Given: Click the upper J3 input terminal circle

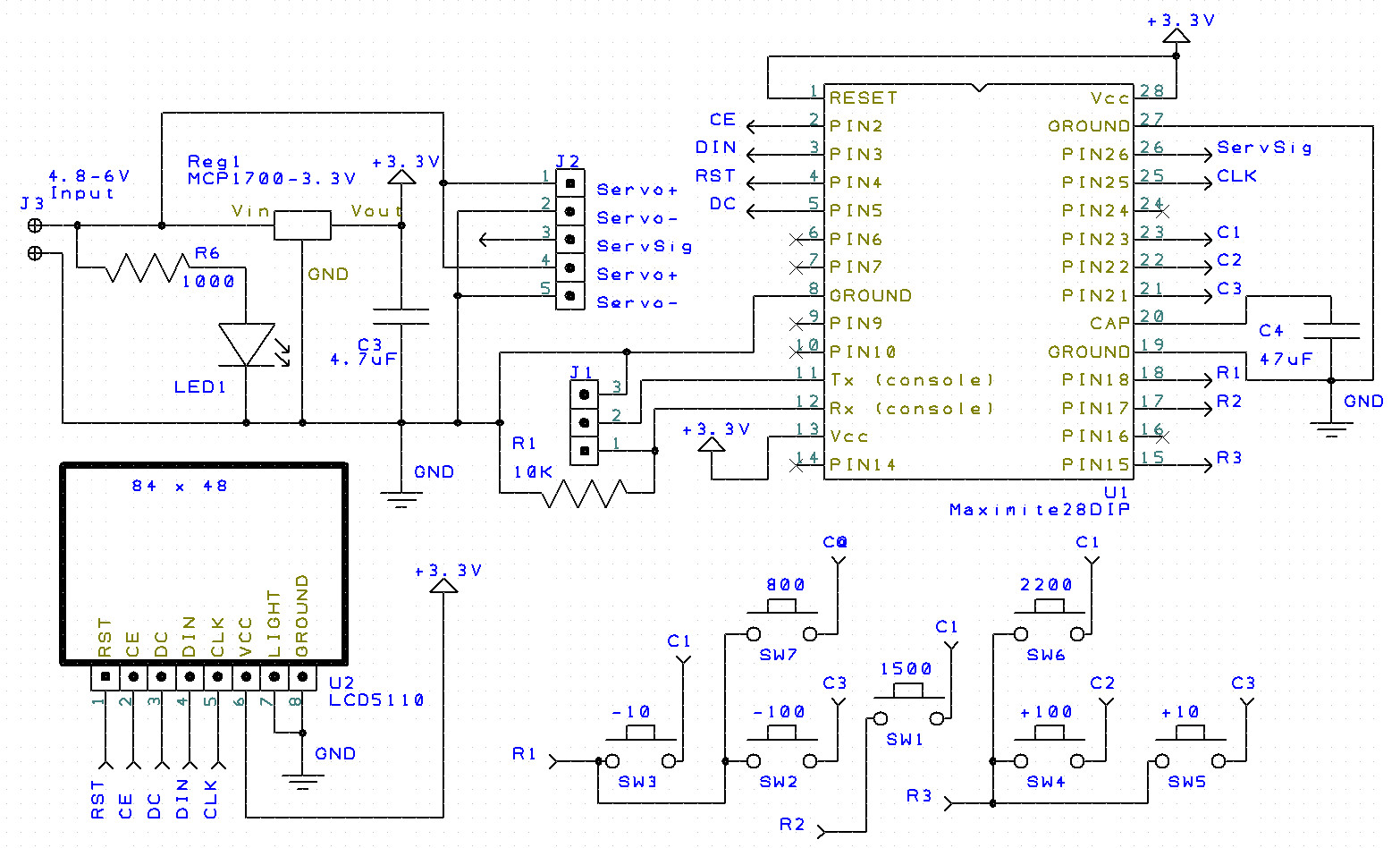Looking at the screenshot, I should pyautogui.click(x=35, y=225).
